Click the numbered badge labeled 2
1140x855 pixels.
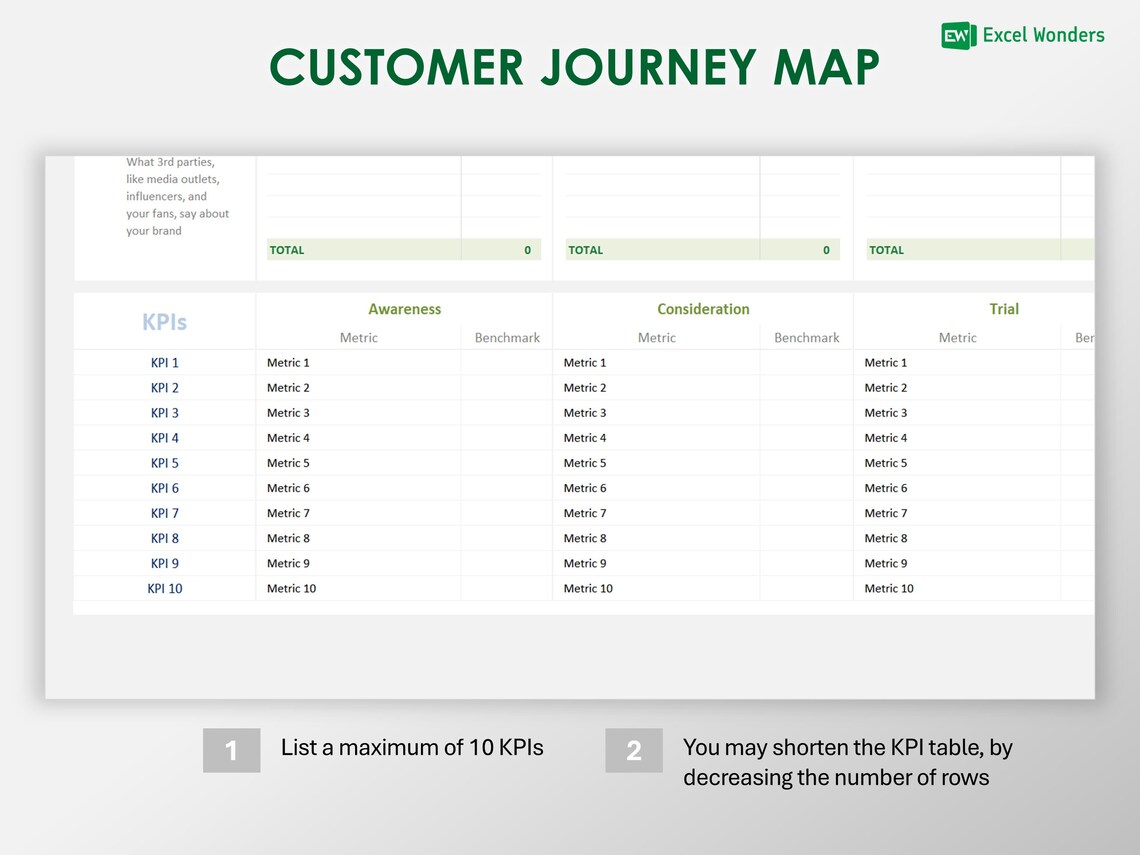click(634, 748)
